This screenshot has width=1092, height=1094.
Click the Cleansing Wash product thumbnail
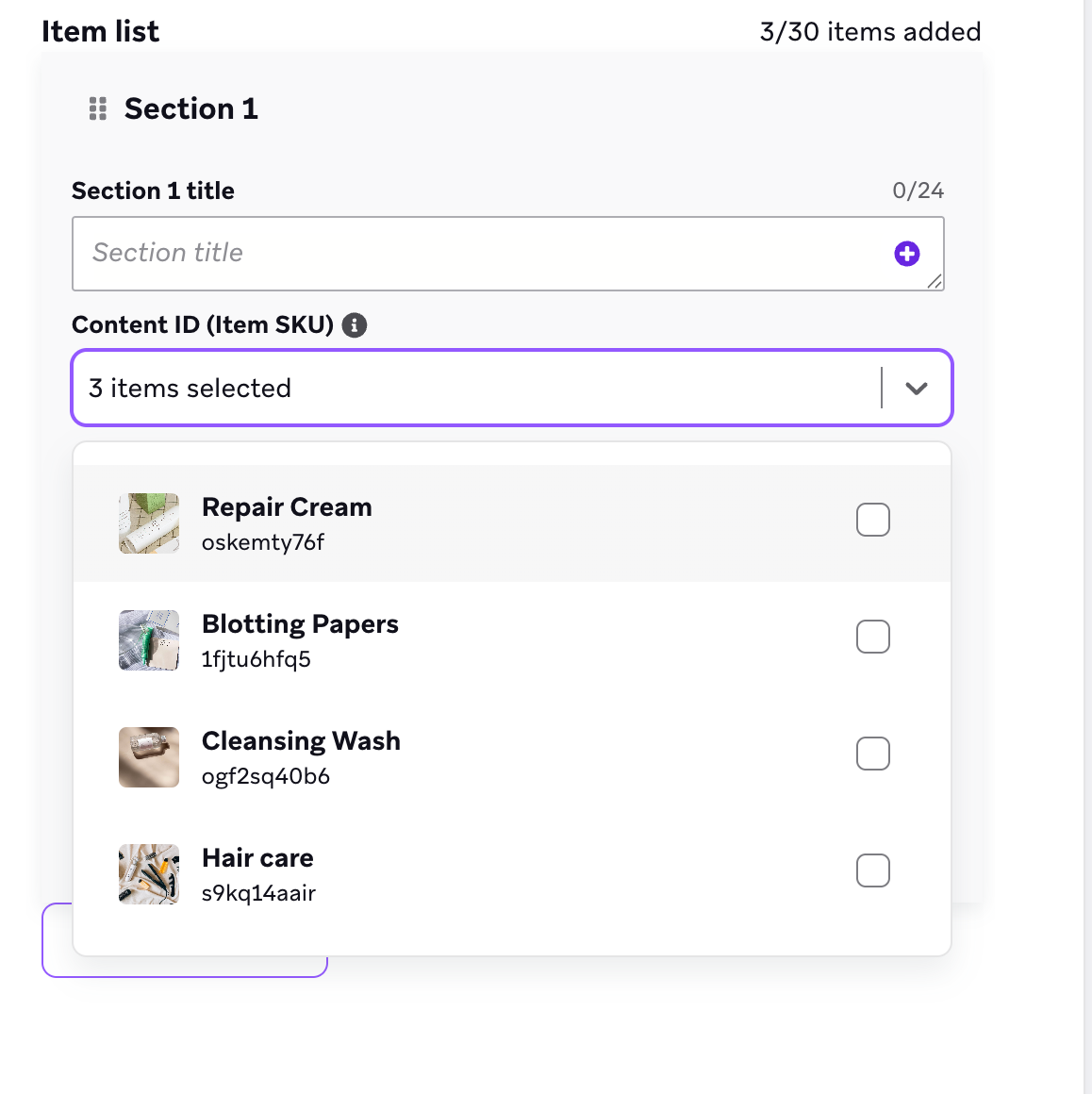[x=148, y=756]
